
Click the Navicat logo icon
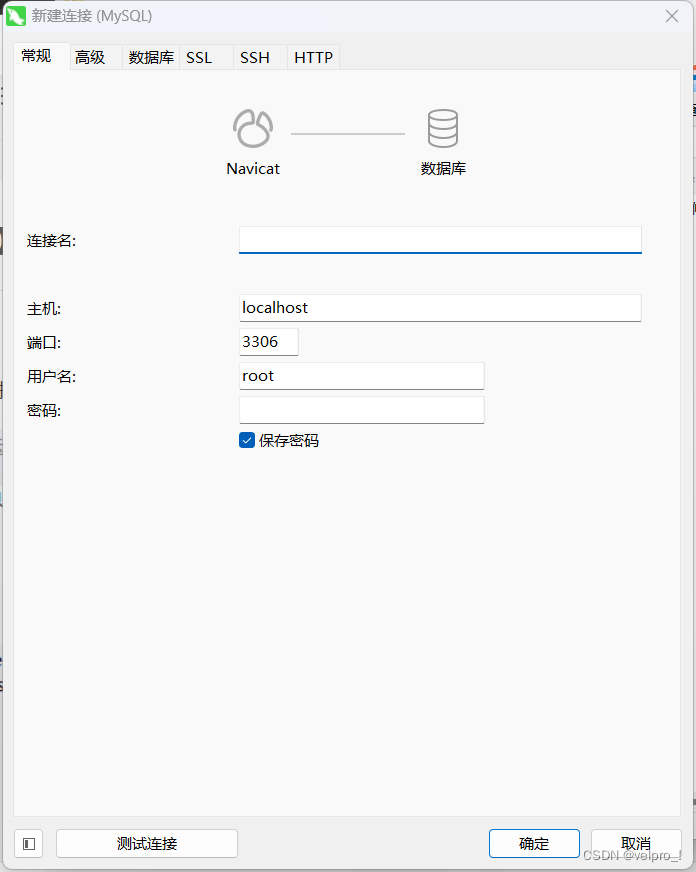pos(253,128)
